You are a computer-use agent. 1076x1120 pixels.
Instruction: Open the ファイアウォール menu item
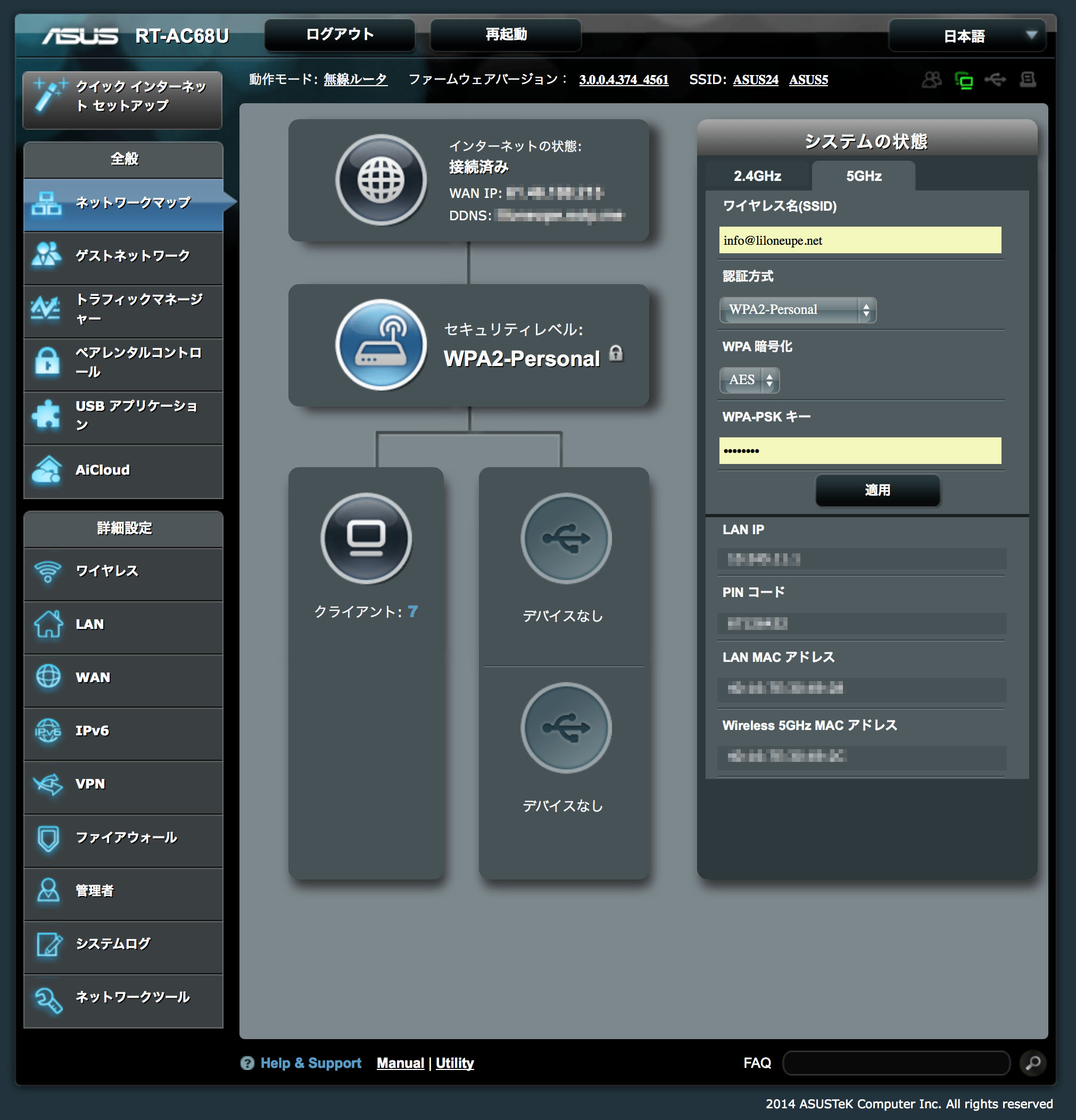click(123, 837)
